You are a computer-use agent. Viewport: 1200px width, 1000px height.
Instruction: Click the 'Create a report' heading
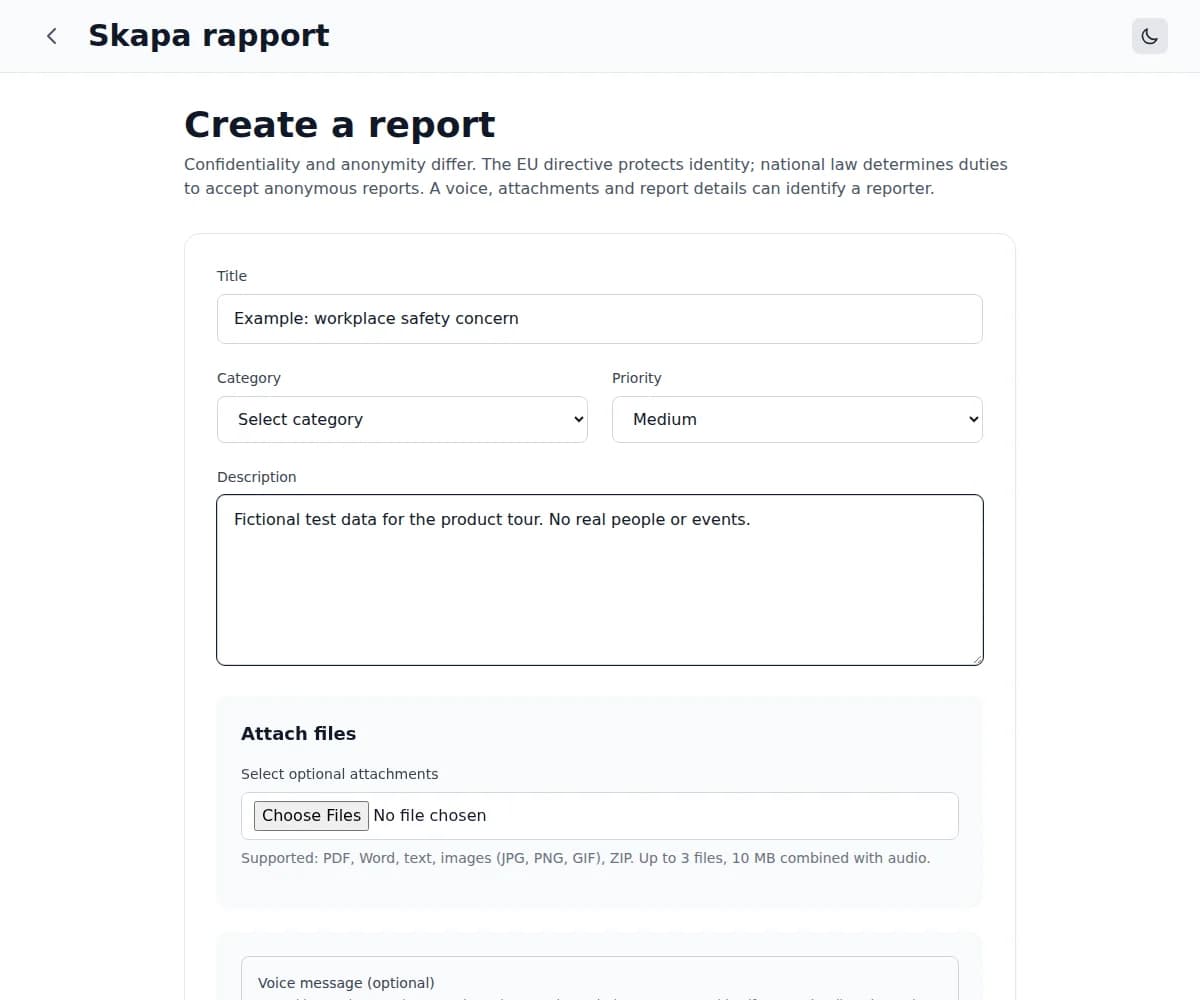point(340,125)
